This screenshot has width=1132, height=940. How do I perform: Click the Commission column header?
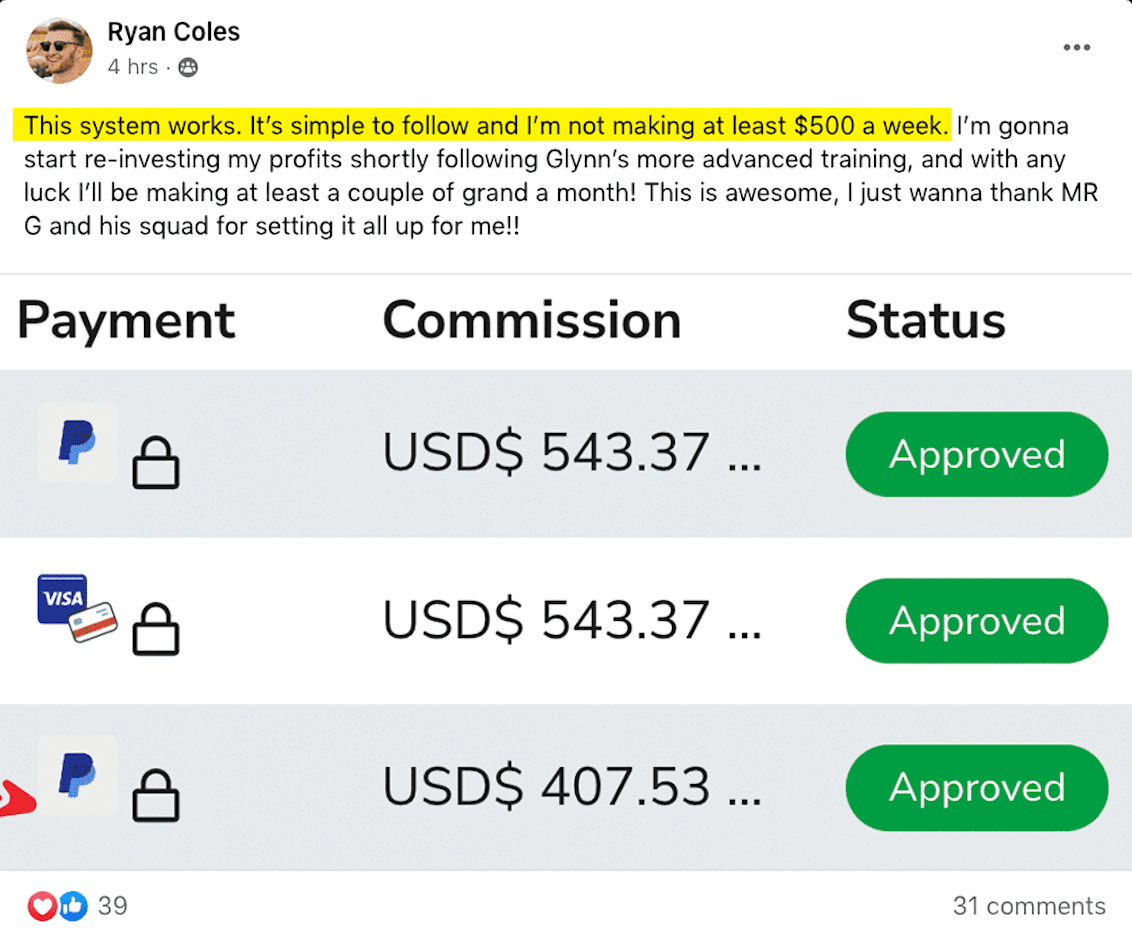(531, 321)
